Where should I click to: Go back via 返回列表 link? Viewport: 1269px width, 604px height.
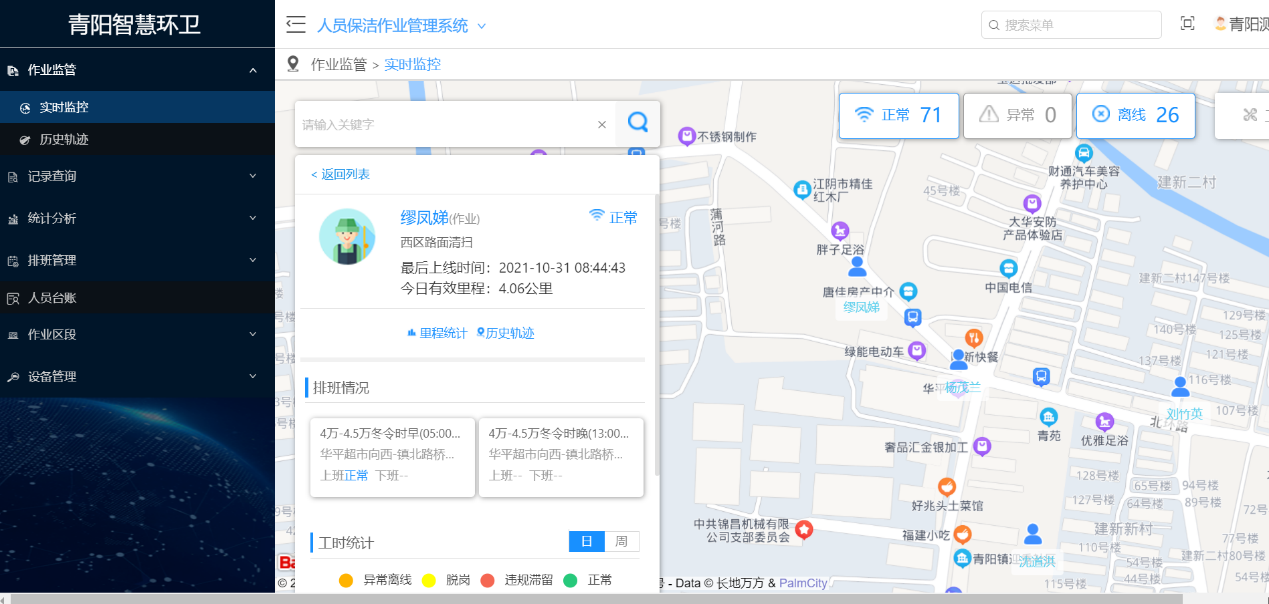point(340,174)
